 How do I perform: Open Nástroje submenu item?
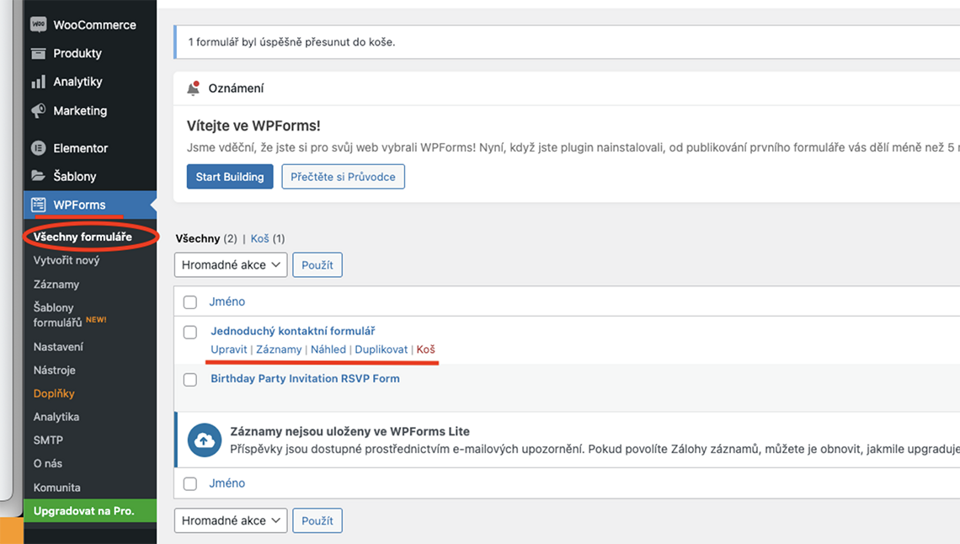[54, 370]
